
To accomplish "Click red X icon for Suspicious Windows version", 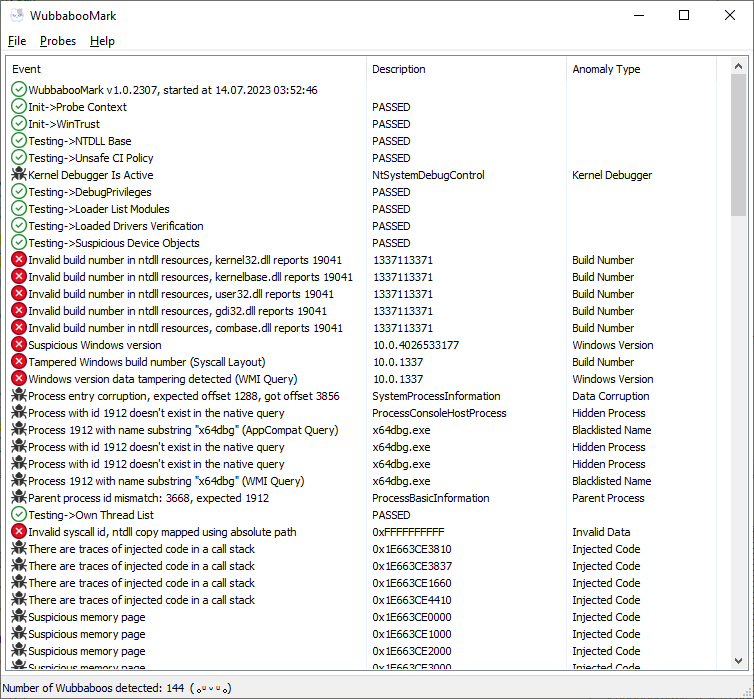I will coord(19,345).
